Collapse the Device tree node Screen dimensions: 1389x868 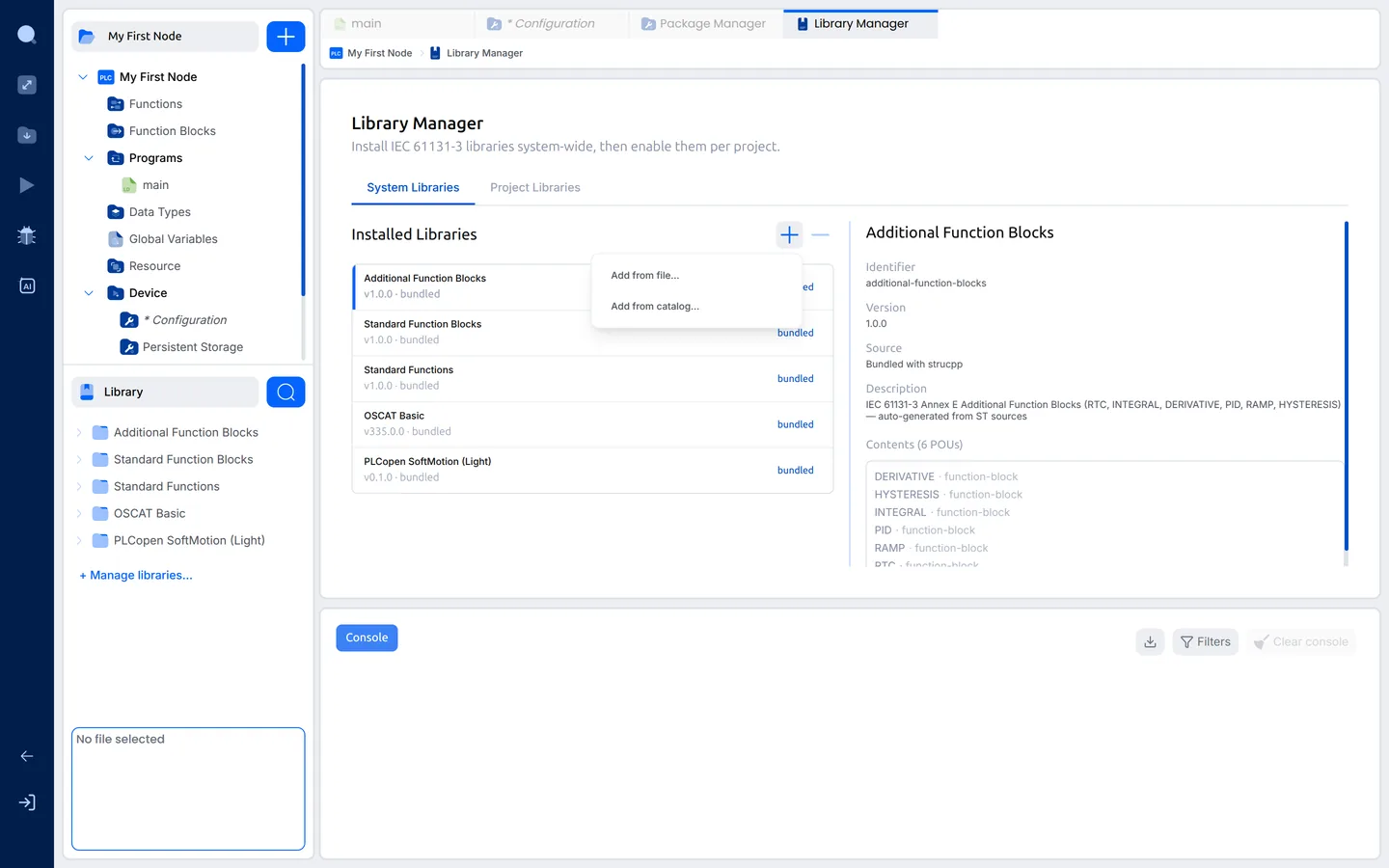pos(89,293)
